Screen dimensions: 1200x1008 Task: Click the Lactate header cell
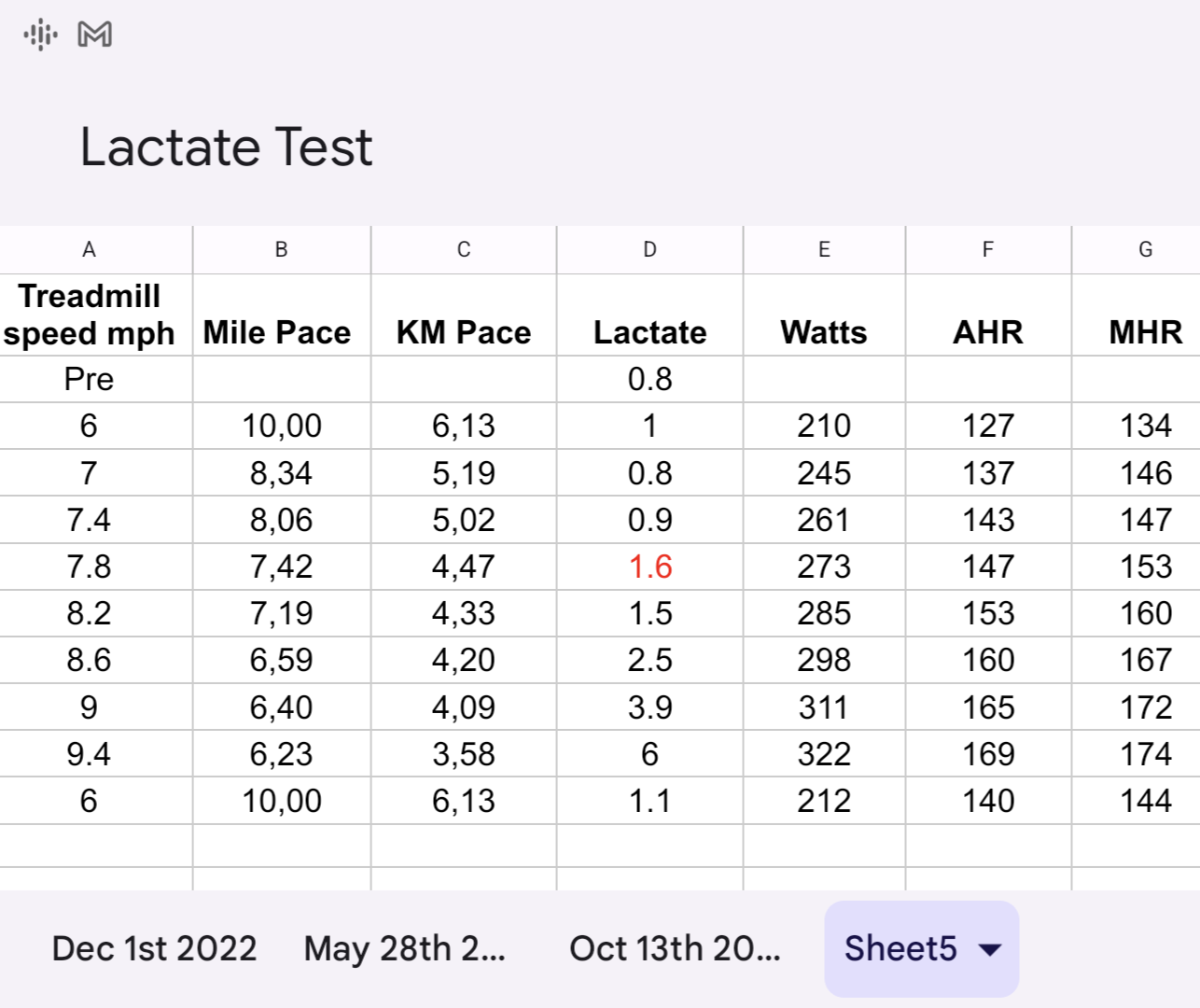click(649, 332)
